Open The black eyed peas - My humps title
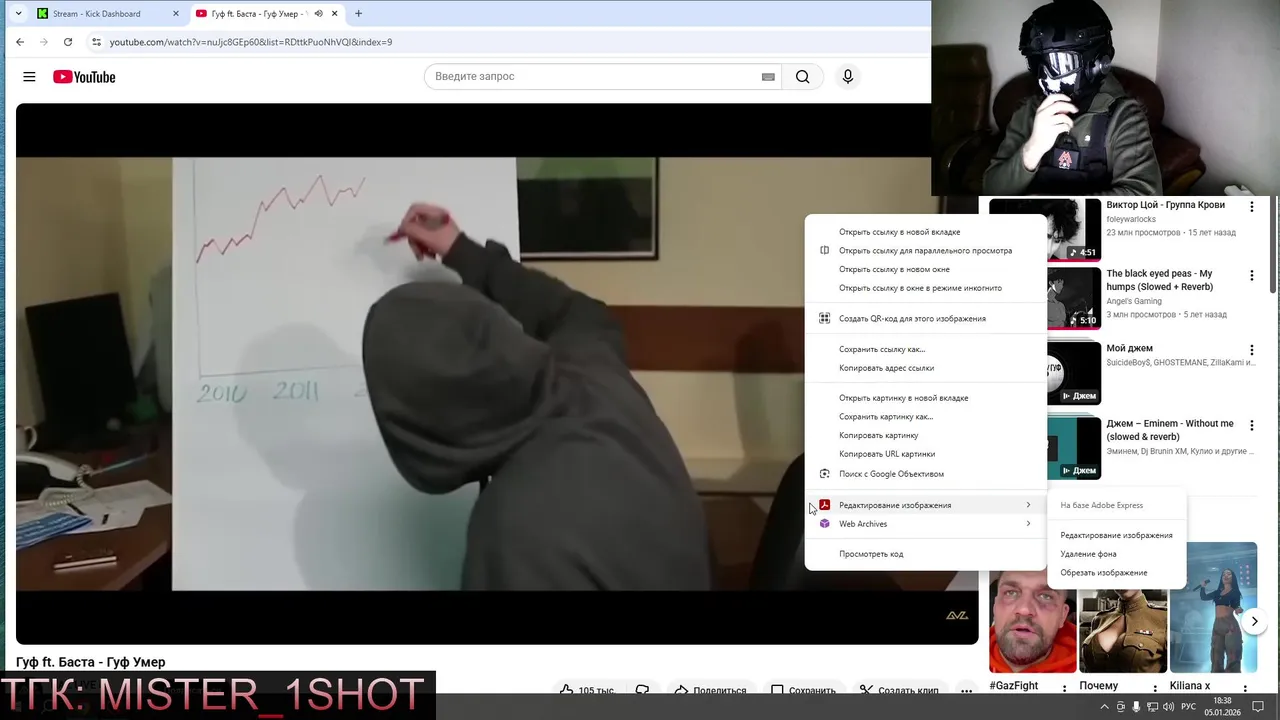The image size is (1280, 720). tap(1160, 280)
